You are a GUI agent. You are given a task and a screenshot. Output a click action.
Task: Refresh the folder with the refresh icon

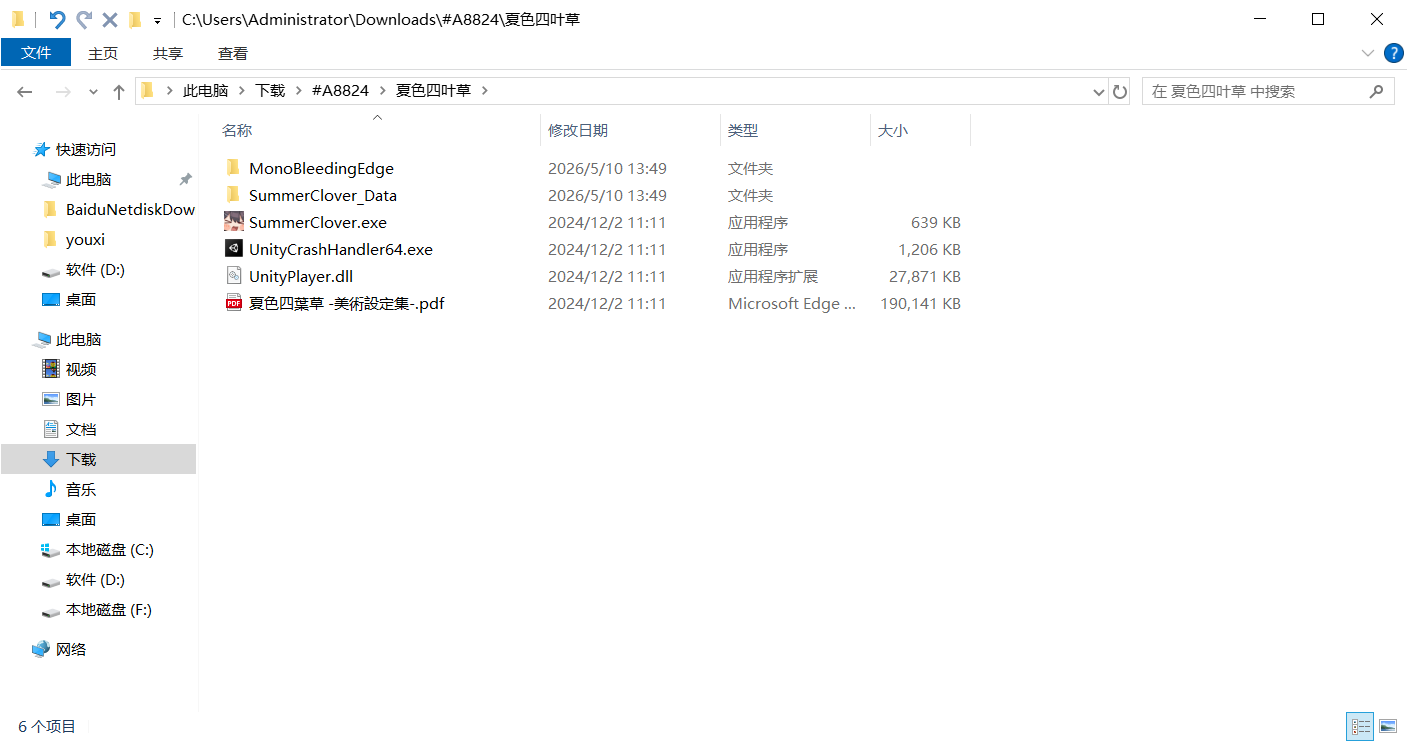pos(1120,92)
